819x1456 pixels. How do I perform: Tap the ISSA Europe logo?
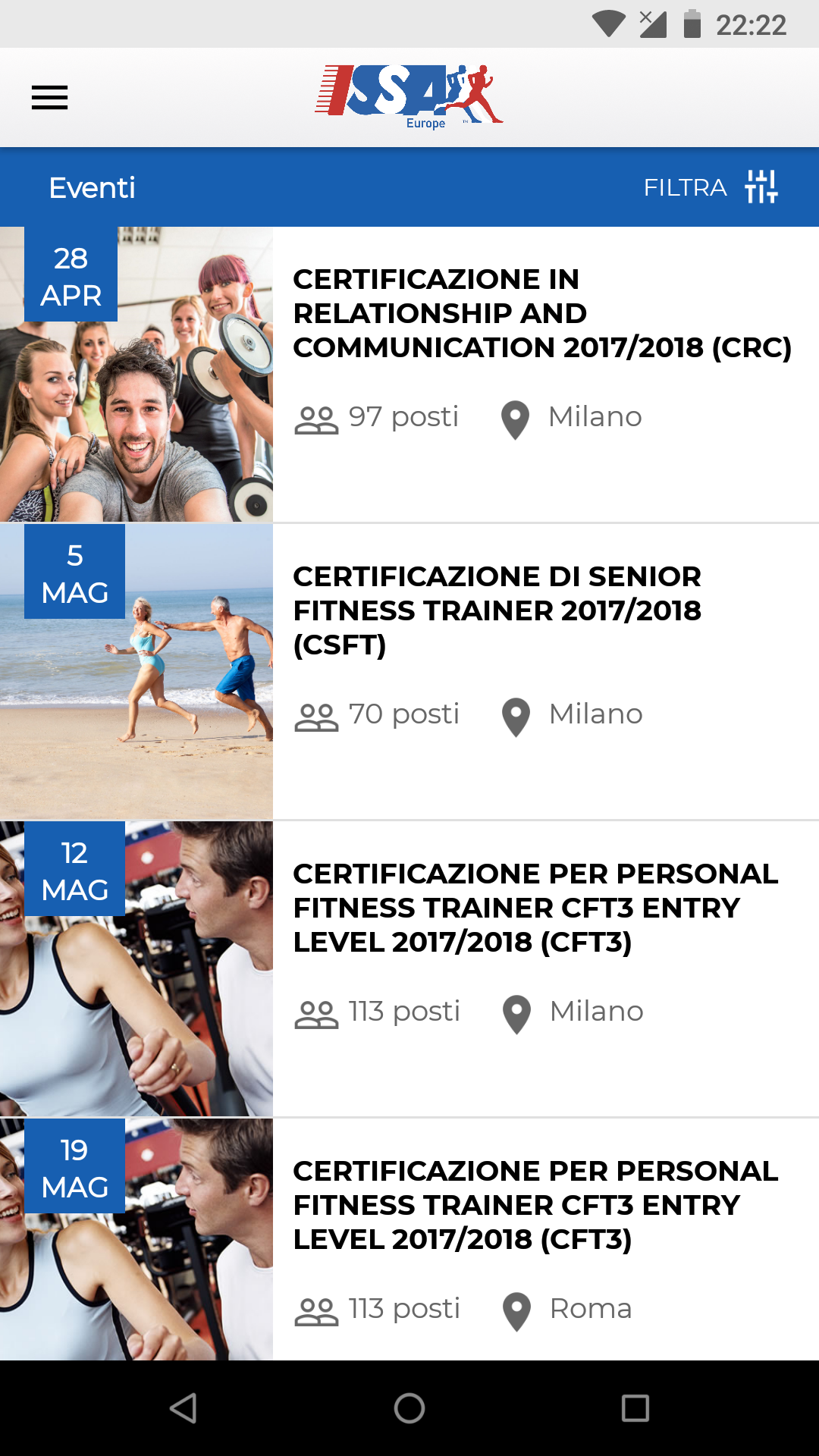pyautogui.click(x=409, y=97)
